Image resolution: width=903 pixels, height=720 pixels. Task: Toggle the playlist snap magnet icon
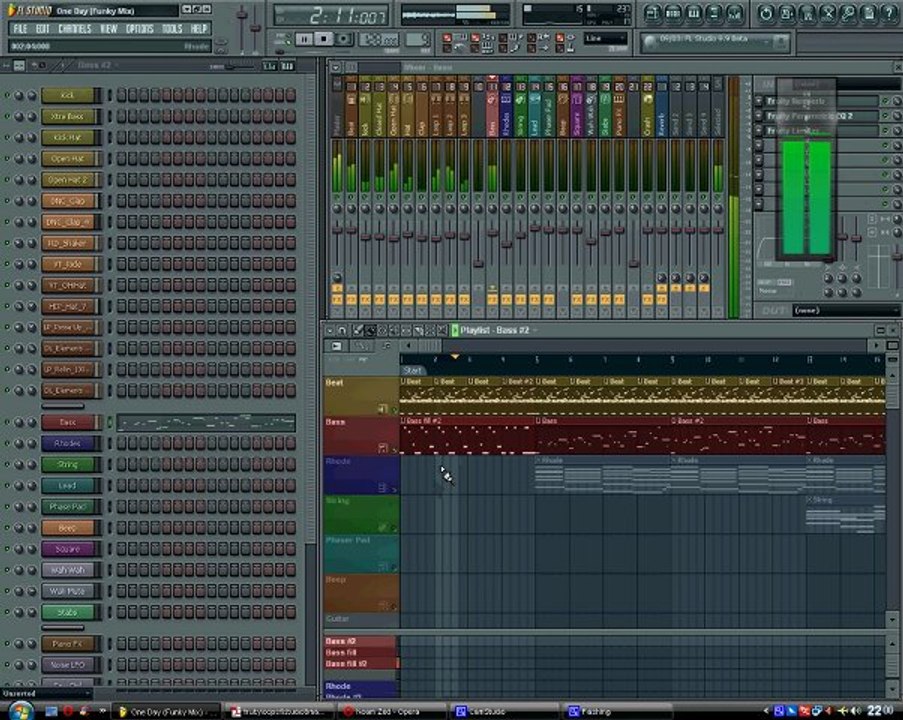342,331
